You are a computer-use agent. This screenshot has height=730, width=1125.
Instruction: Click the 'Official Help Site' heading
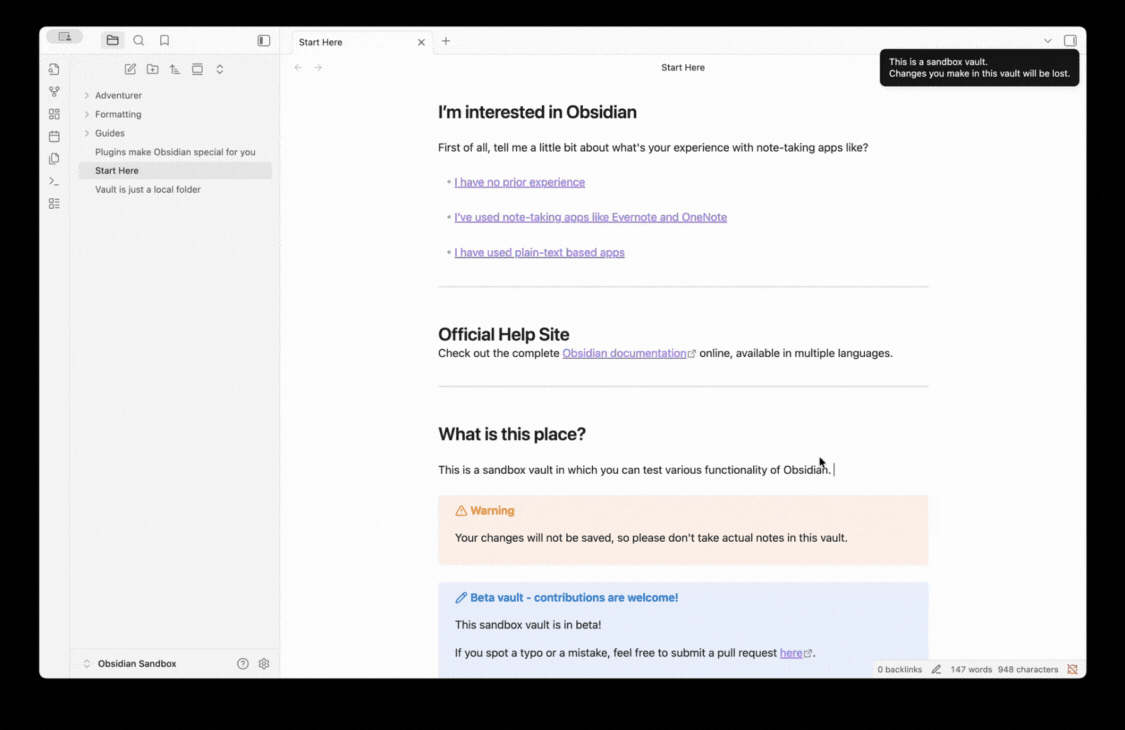(x=503, y=334)
